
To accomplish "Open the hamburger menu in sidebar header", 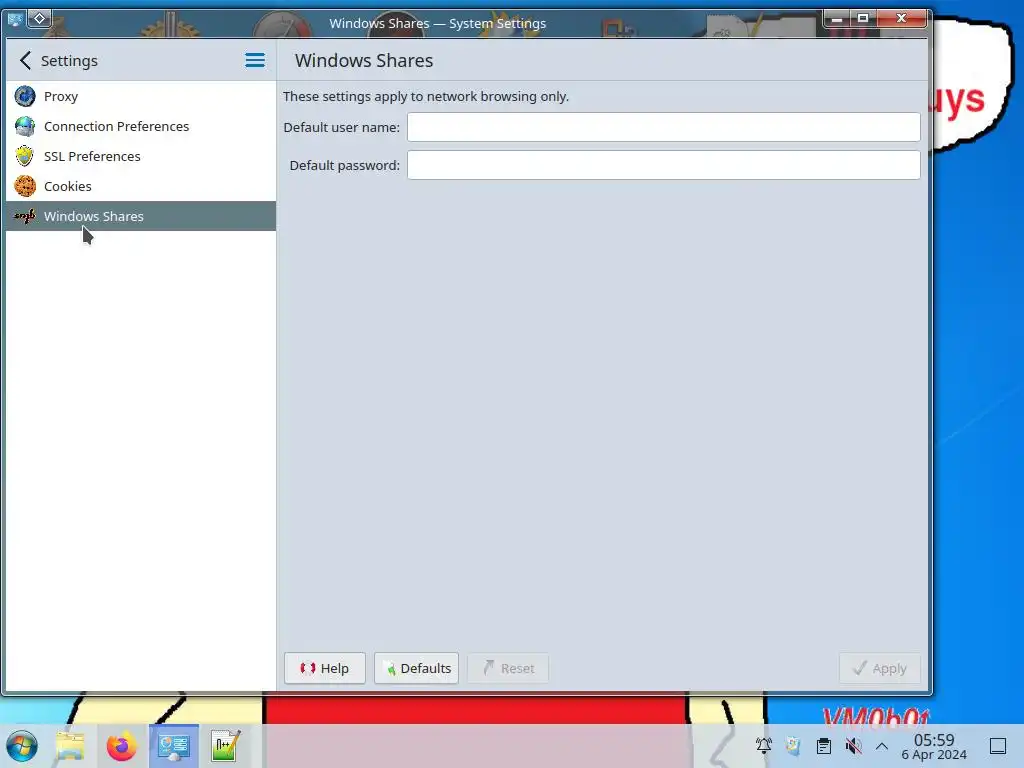I will [255, 61].
